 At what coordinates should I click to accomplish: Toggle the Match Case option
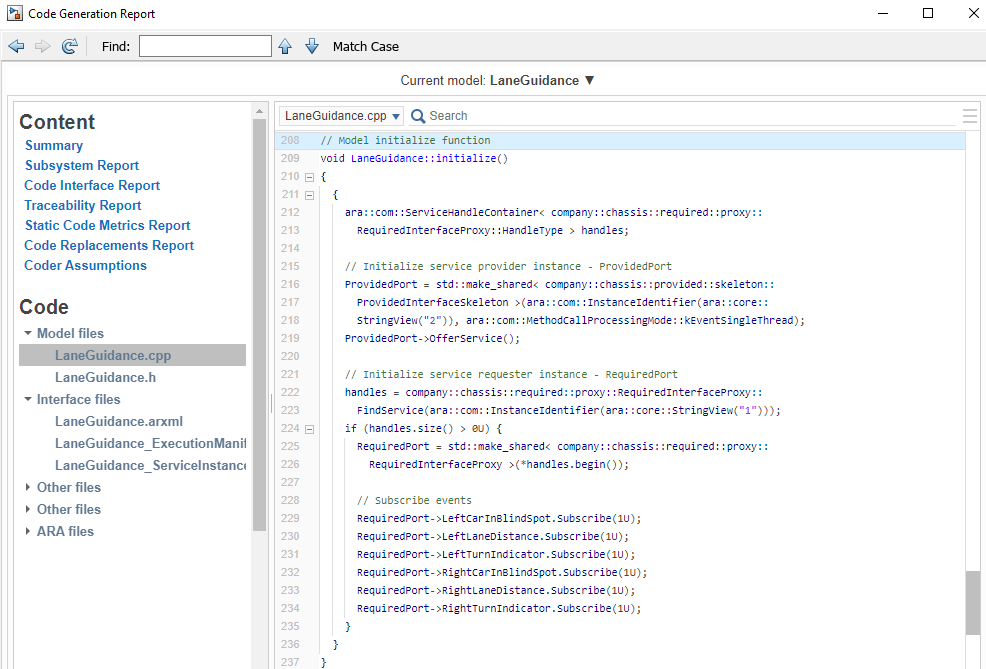365,46
